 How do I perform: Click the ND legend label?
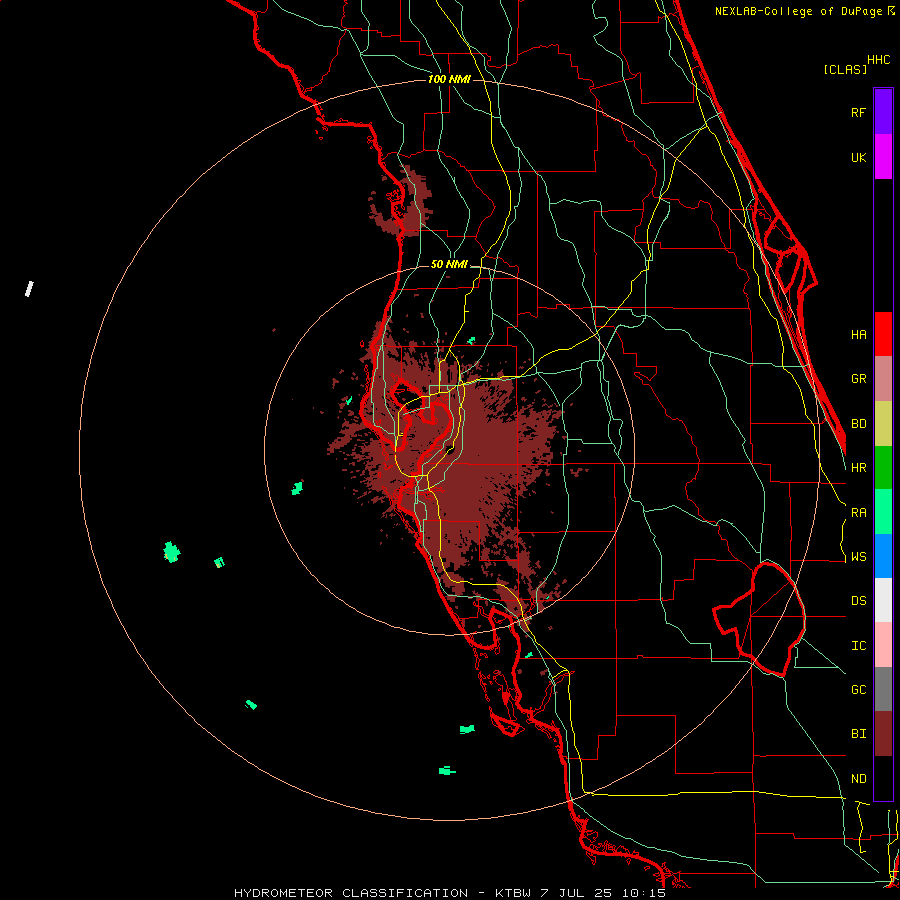pyautogui.click(x=859, y=779)
